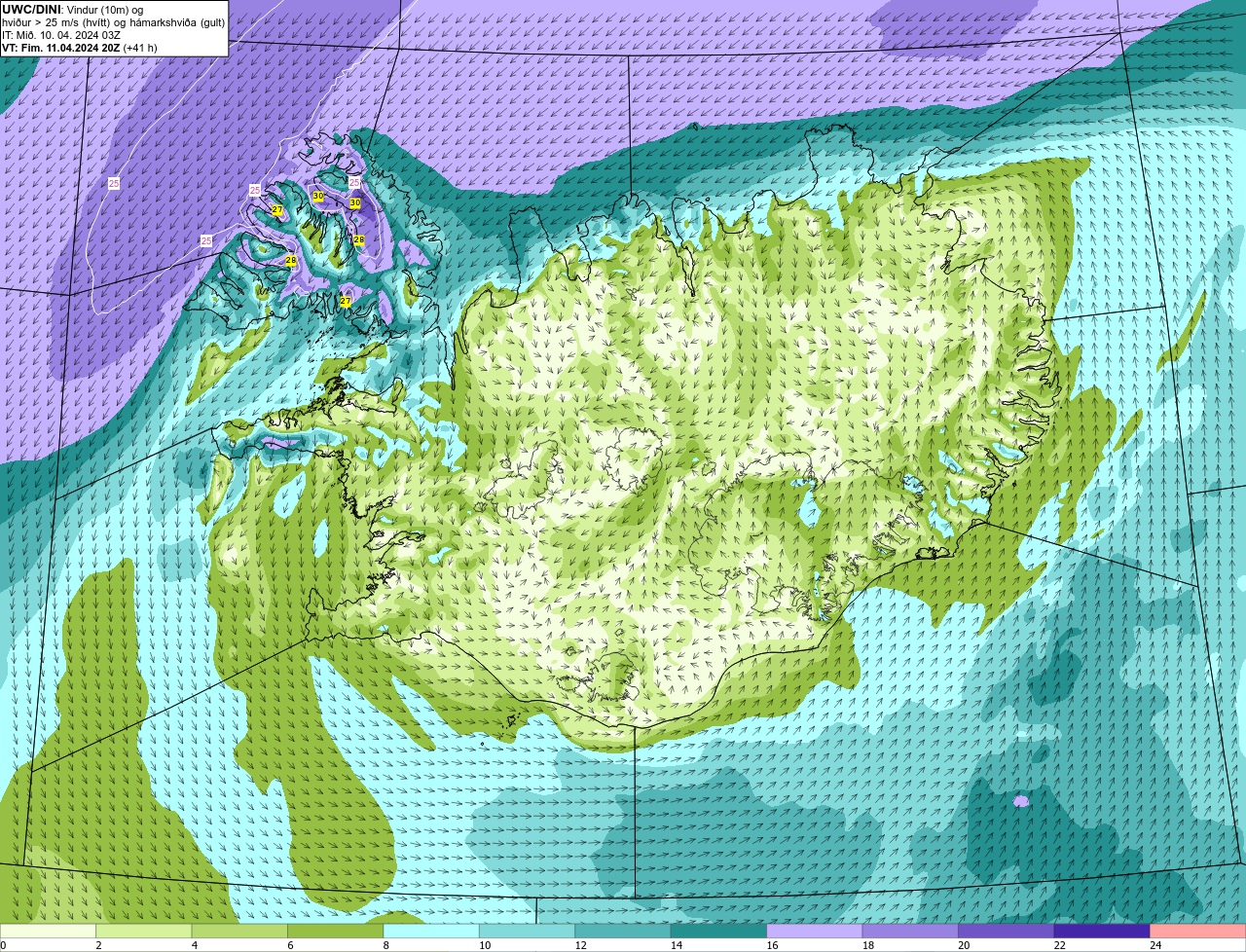Click the "0" tick label on the colour scale

click(3, 945)
